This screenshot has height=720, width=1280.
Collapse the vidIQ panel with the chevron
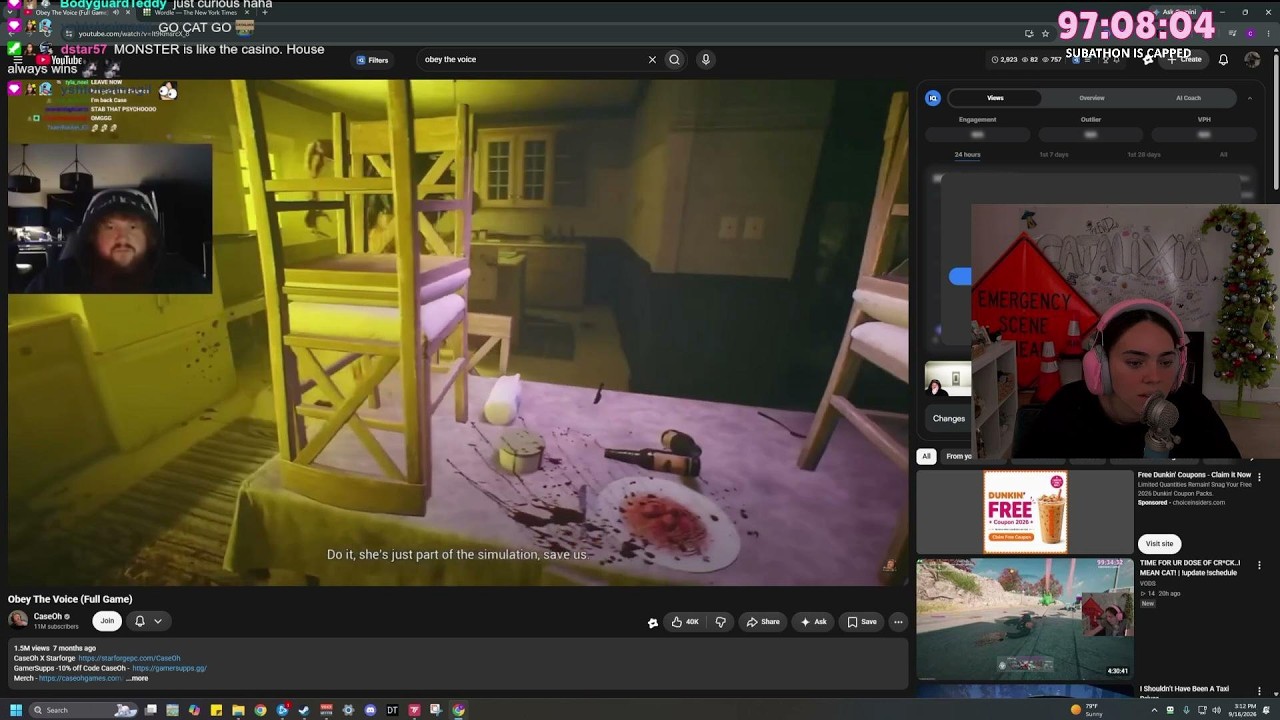coord(1249,98)
